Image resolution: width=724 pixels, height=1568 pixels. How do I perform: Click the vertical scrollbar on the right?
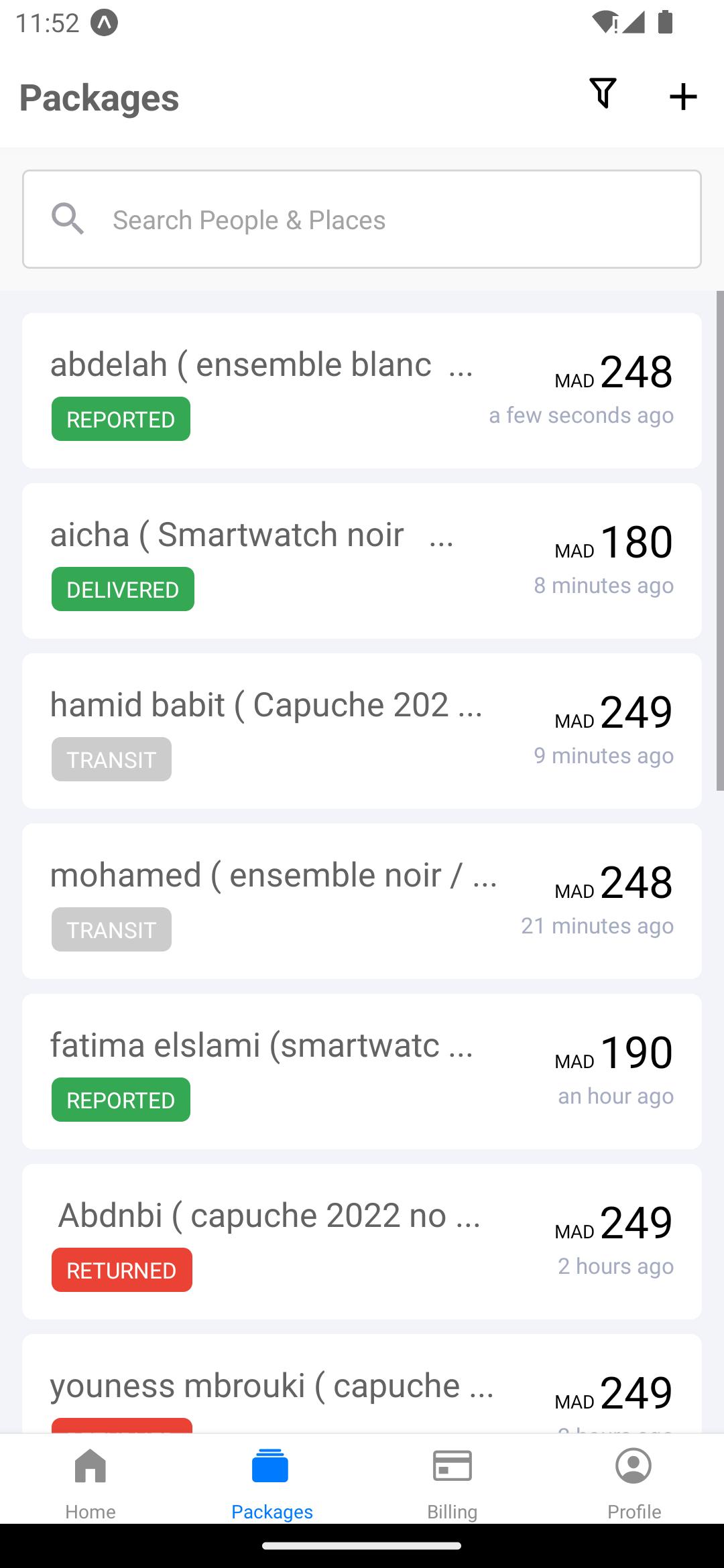coord(720,541)
